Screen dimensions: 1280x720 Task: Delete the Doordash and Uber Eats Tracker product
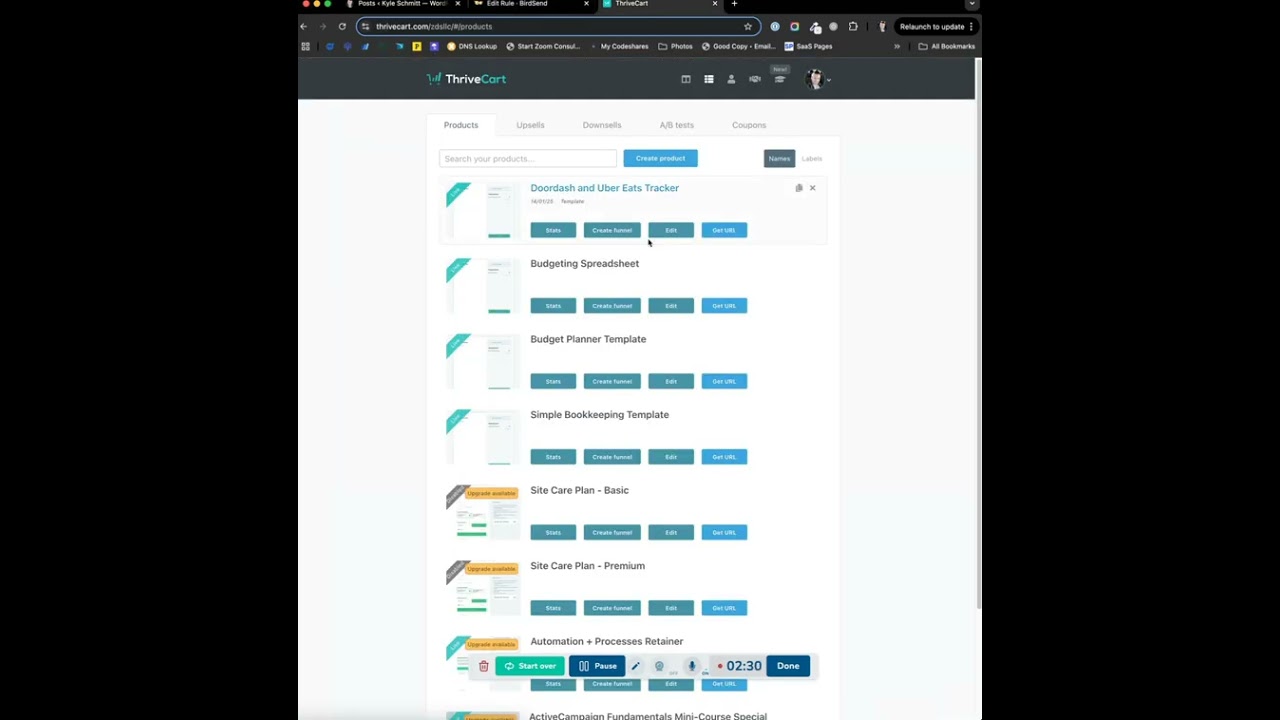tap(812, 188)
